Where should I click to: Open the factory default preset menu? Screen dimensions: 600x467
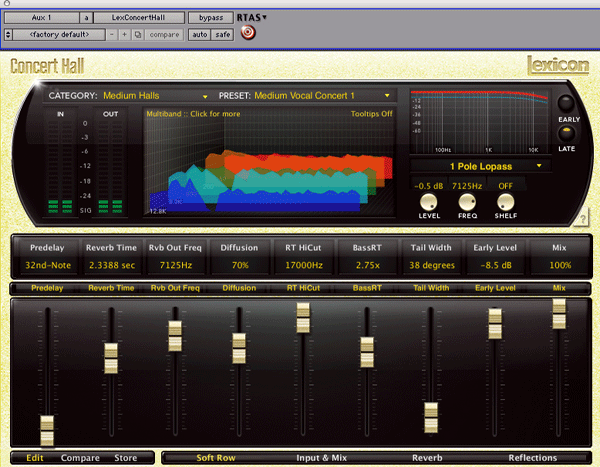point(59,35)
